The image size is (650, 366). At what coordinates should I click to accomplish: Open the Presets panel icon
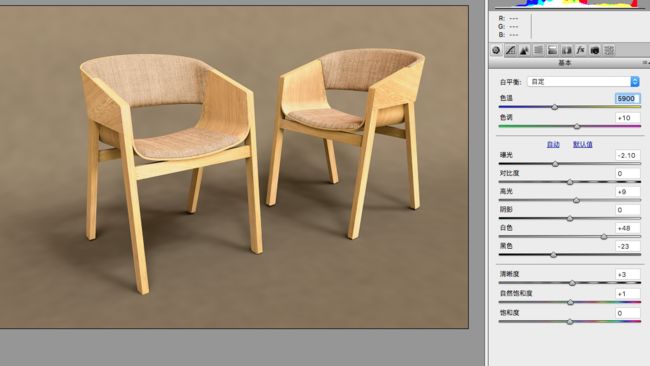[609, 51]
